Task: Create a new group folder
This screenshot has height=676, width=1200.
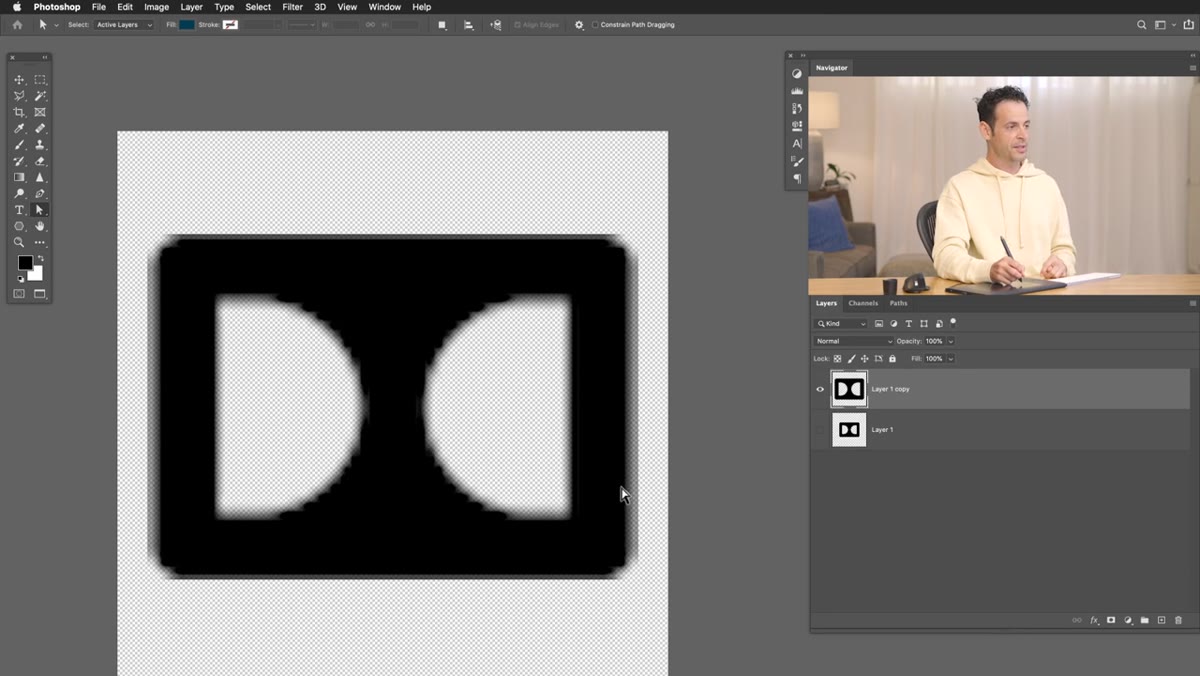Action: coord(1145,620)
